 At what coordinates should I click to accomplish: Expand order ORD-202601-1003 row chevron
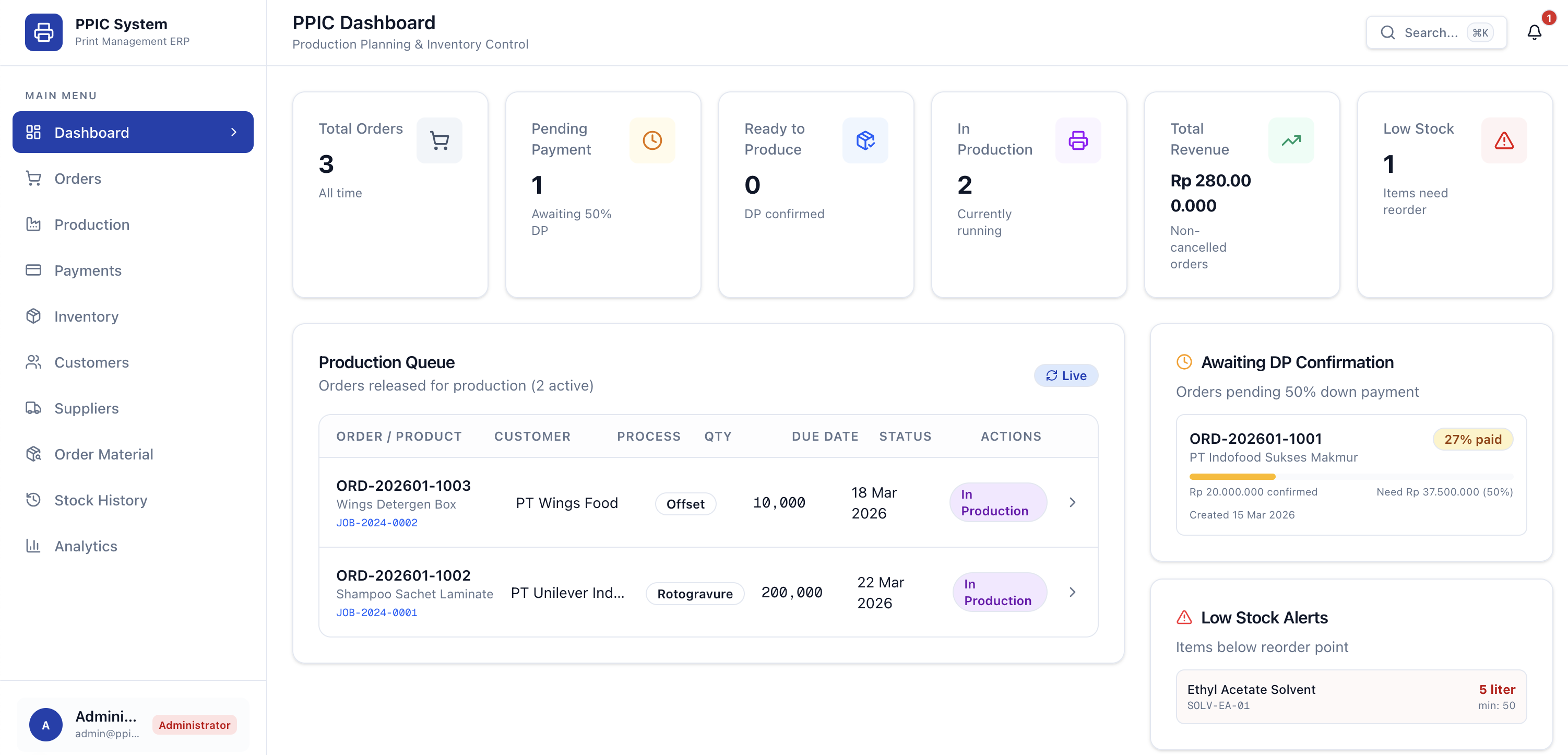[1073, 502]
